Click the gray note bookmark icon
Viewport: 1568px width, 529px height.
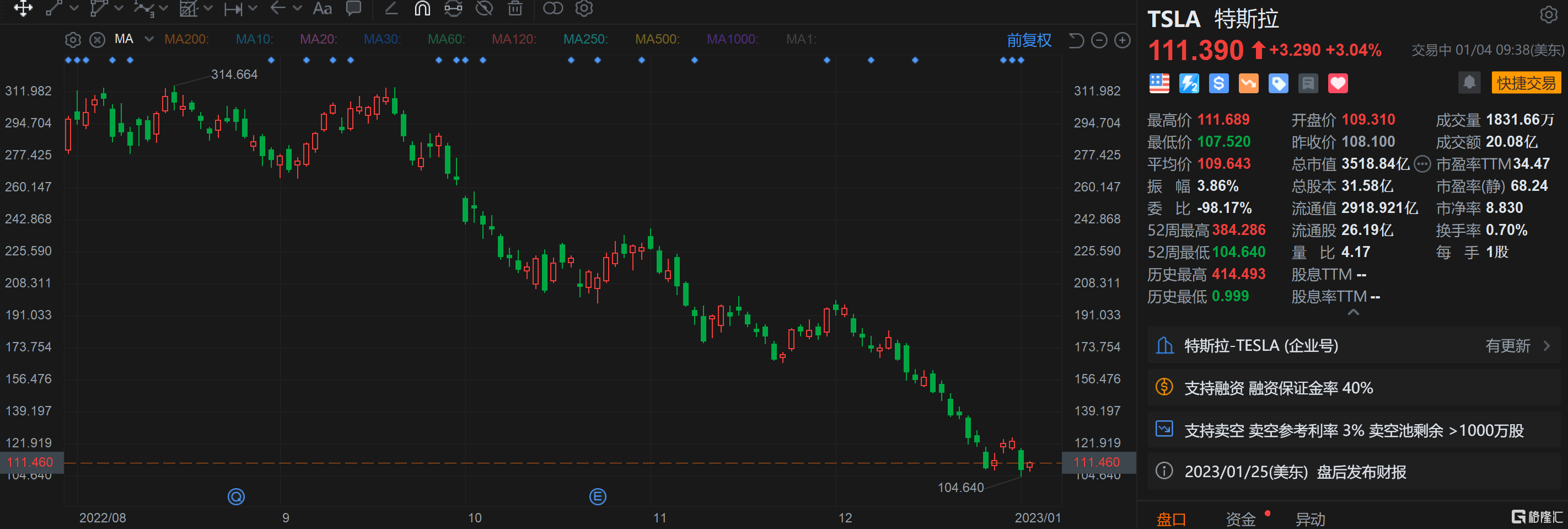point(1308,83)
